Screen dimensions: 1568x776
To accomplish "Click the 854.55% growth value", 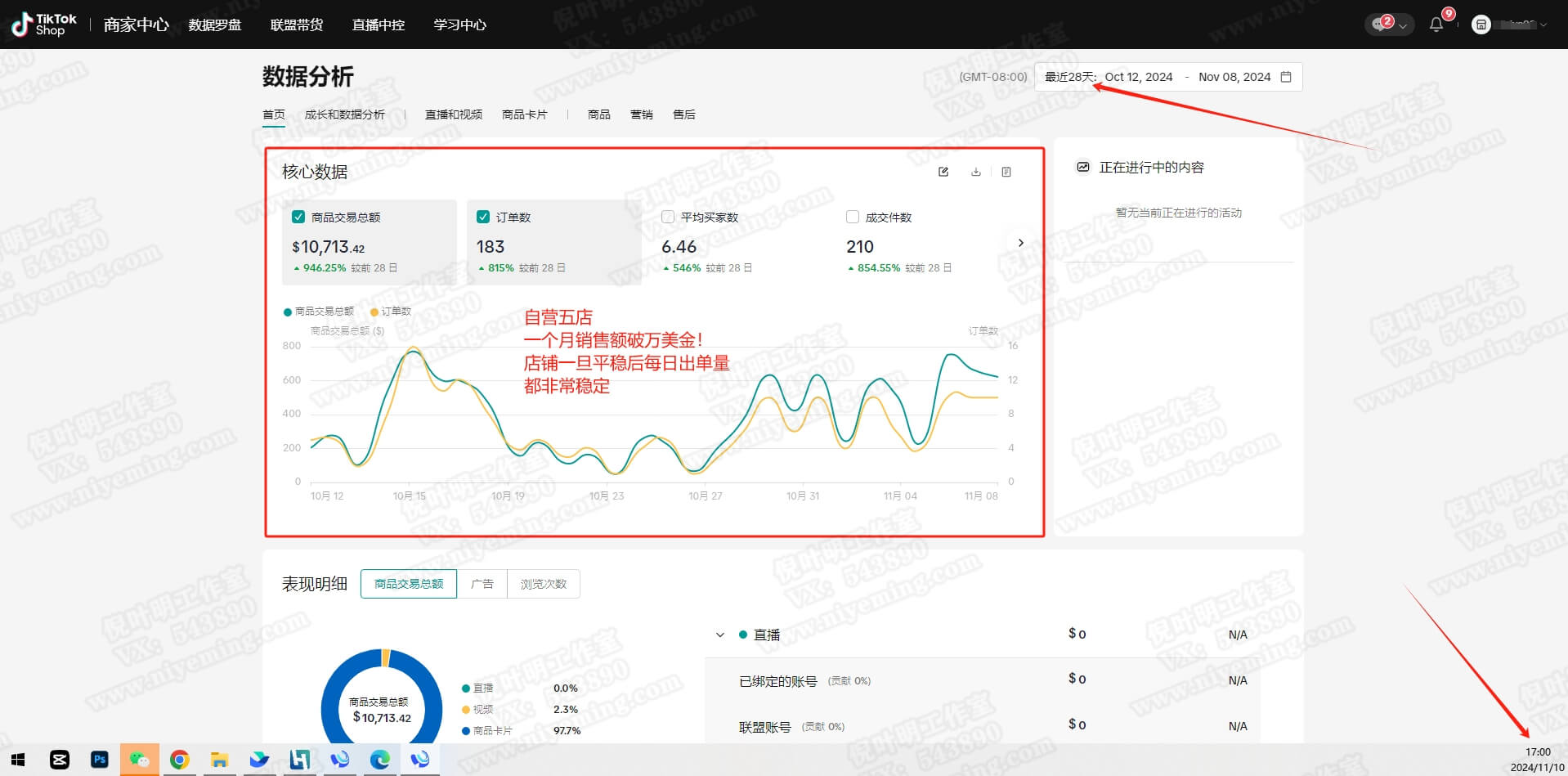I will [x=879, y=268].
